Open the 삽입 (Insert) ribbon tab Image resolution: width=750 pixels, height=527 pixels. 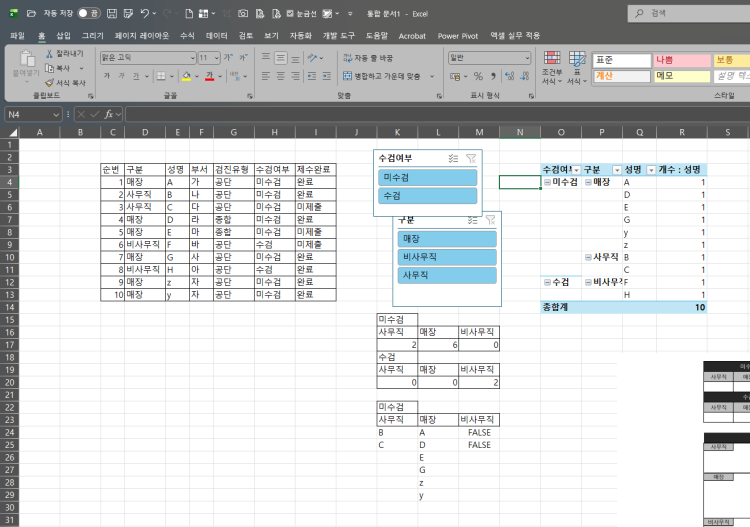63,35
